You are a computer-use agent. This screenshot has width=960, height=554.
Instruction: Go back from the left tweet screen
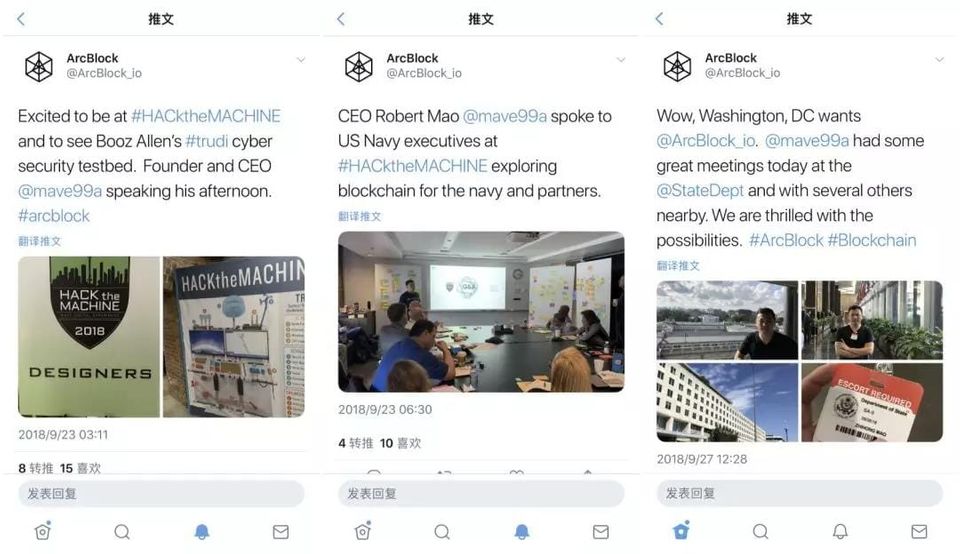tap(21, 19)
